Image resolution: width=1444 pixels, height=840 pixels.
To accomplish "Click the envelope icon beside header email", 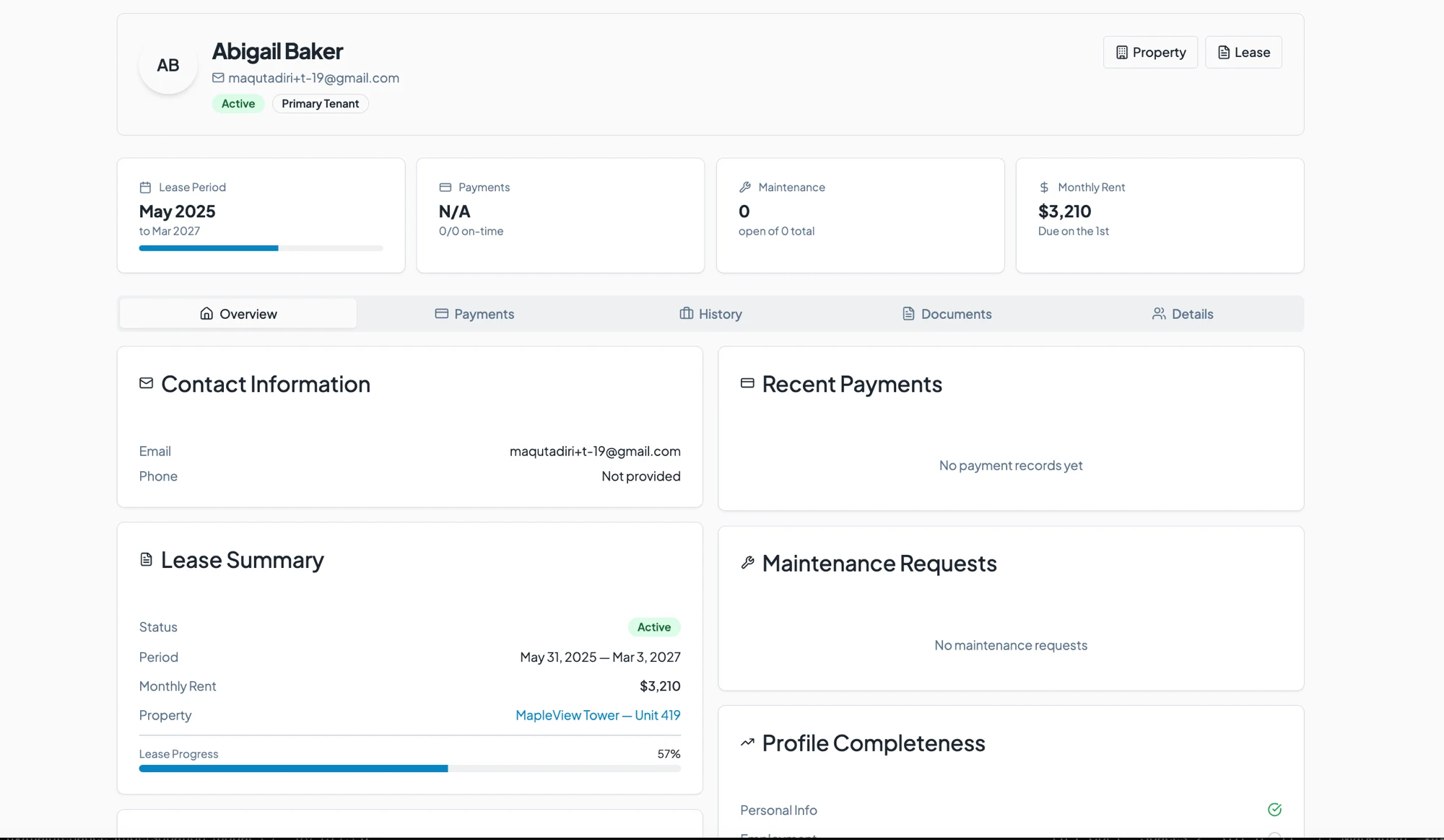I will pyautogui.click(x=218, y=78).
